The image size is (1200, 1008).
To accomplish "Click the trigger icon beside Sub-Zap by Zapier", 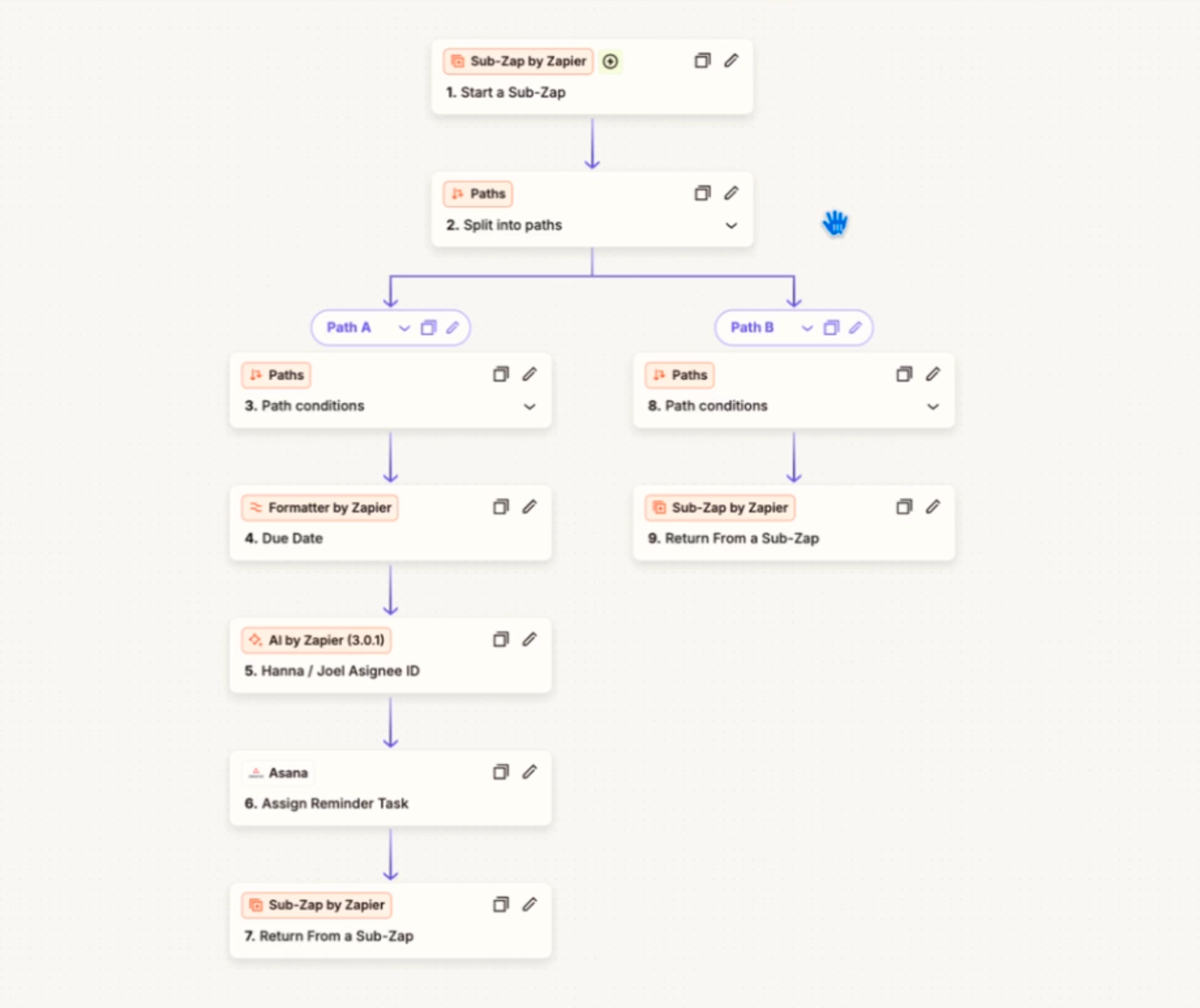I will 610,61.
